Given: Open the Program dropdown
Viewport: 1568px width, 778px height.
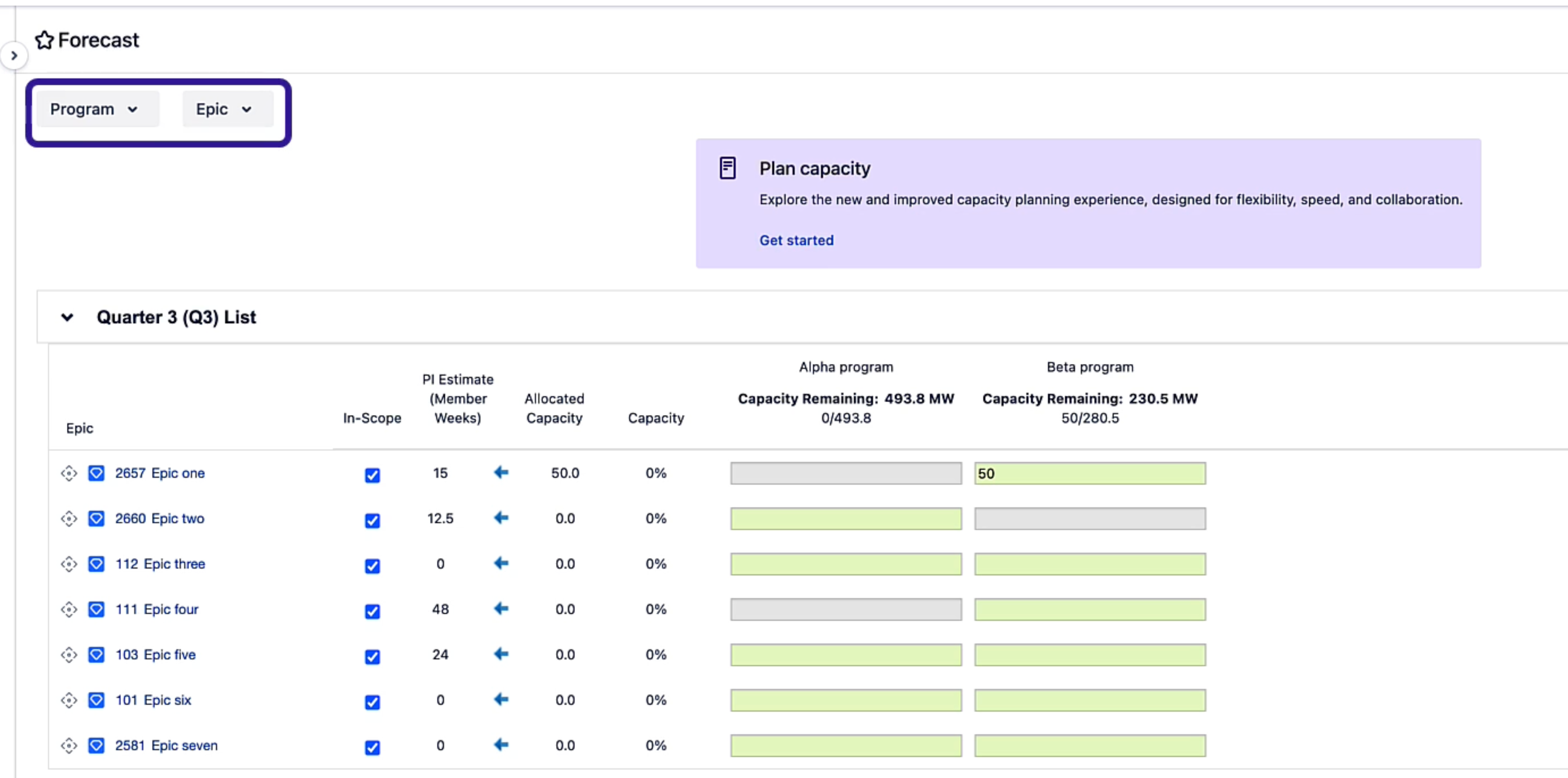Looking at the screenshot, I should tap(97, 109).
